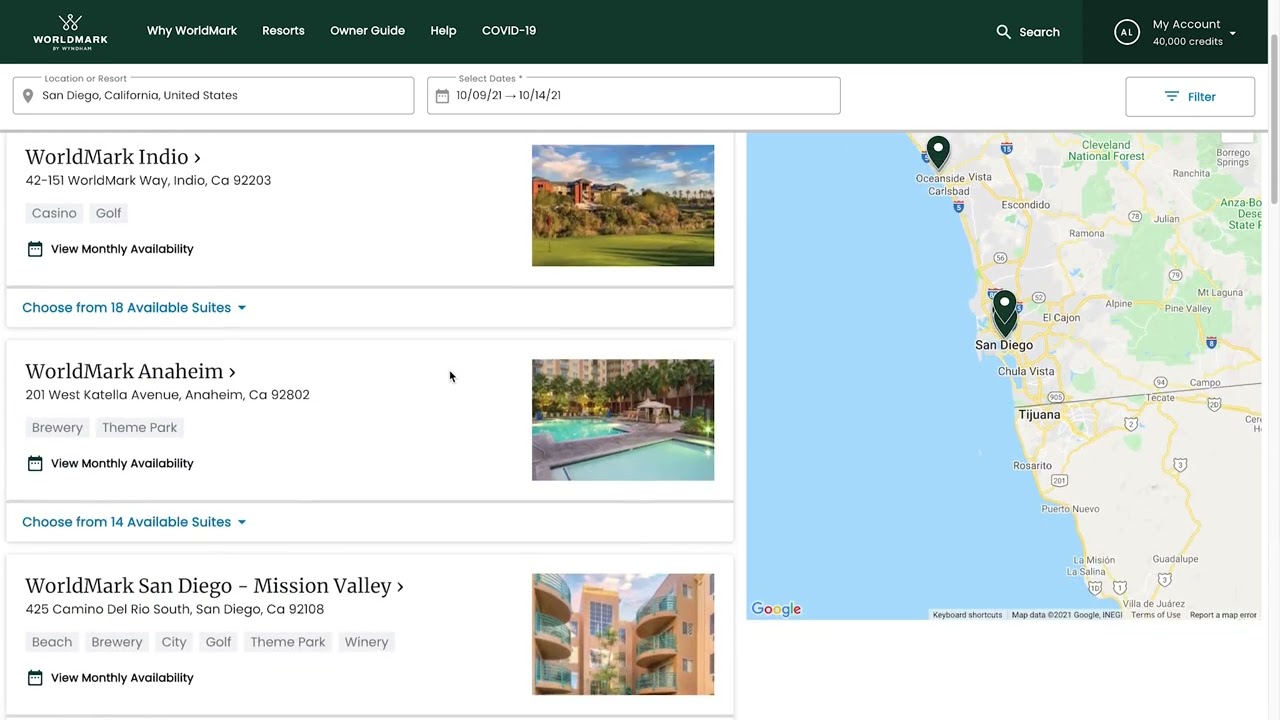1280x720 pixels.
Task: View Monthly Availability for WorldMark Indio
Action: click(x=122, y=249)
